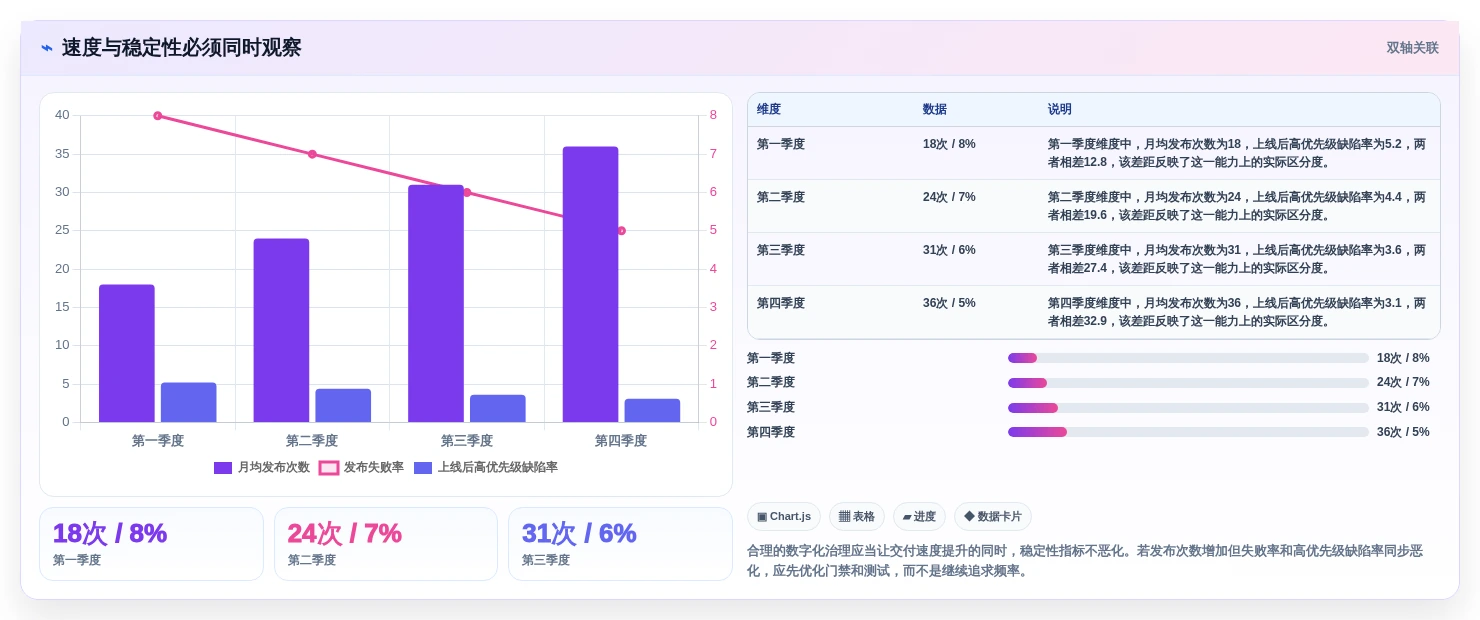Image resolution: width=1480 pixels, height=620 pixels.
Task: Click the pink 发布失败率 legend swatch
Action: [x=329, y=467]
